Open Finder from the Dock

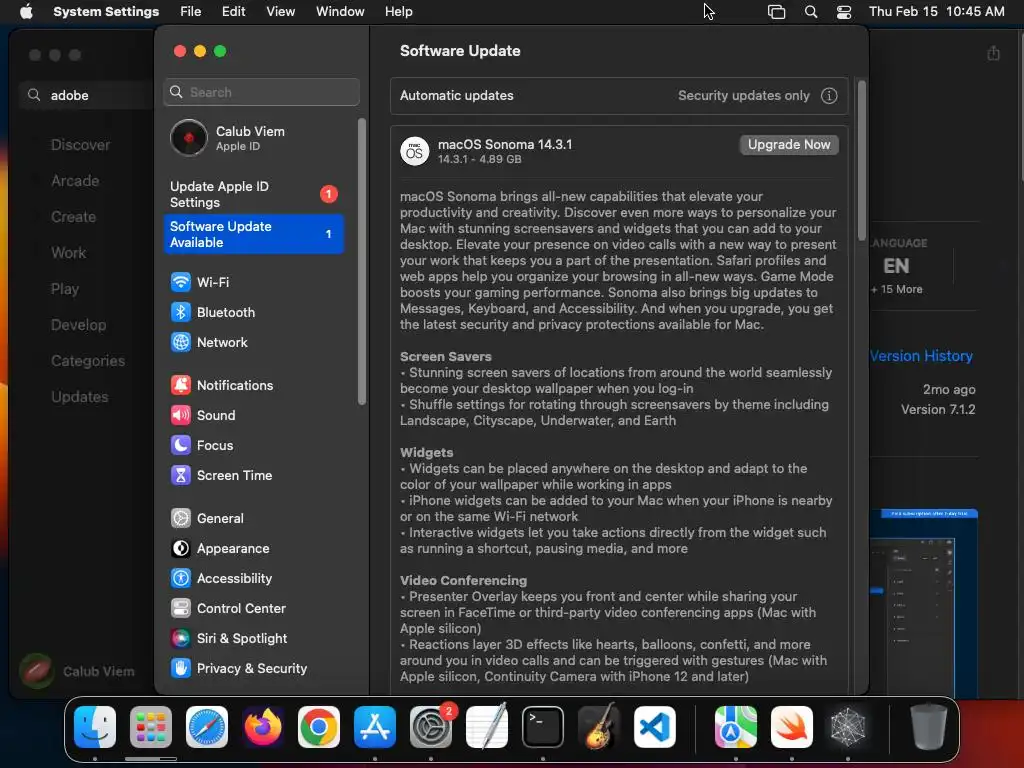pyautogui.click(x=95, y=727)
